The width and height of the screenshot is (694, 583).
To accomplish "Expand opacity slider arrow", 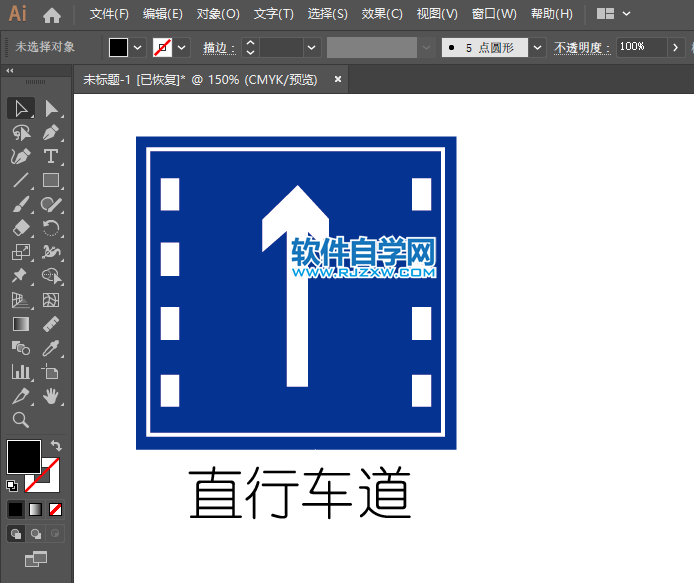I will coord(675,47).
